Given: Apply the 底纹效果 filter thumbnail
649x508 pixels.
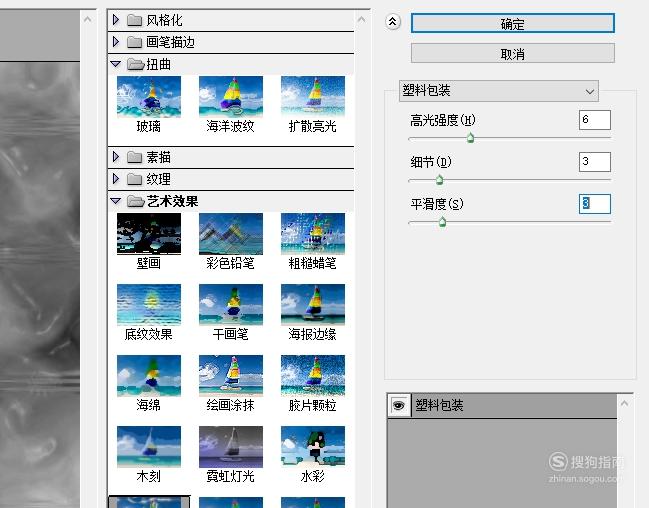Looking at the screenshot, I should [149, 305].
